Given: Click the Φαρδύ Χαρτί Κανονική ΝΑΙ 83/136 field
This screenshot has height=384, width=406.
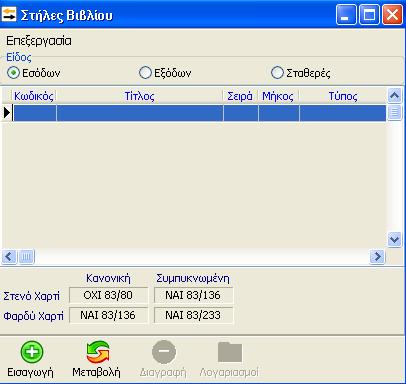Looking at the screenshot, I should pos(108,315).
